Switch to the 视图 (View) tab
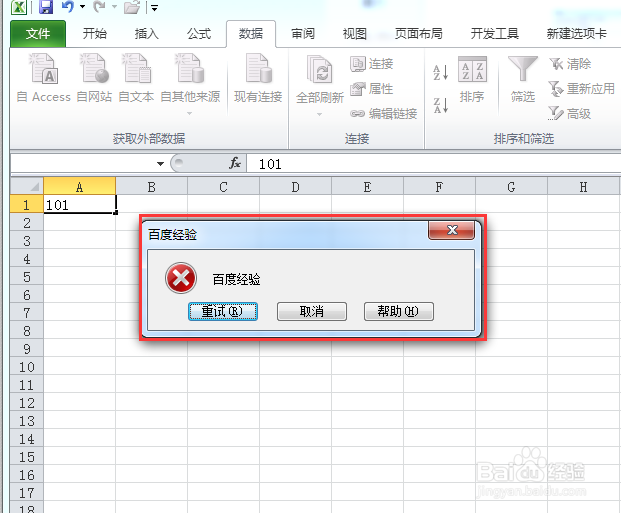This screenshot has width=621, height=513. 354,34
